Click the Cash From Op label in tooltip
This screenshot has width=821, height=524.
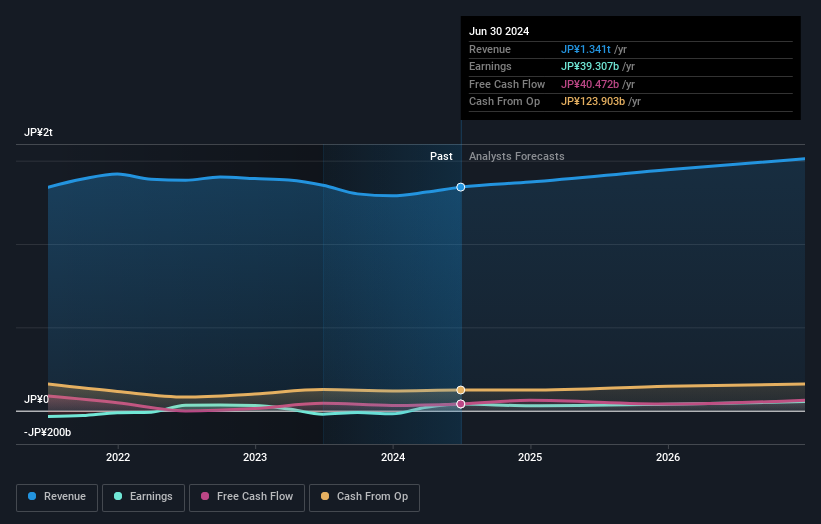click(x=504, y=102)
